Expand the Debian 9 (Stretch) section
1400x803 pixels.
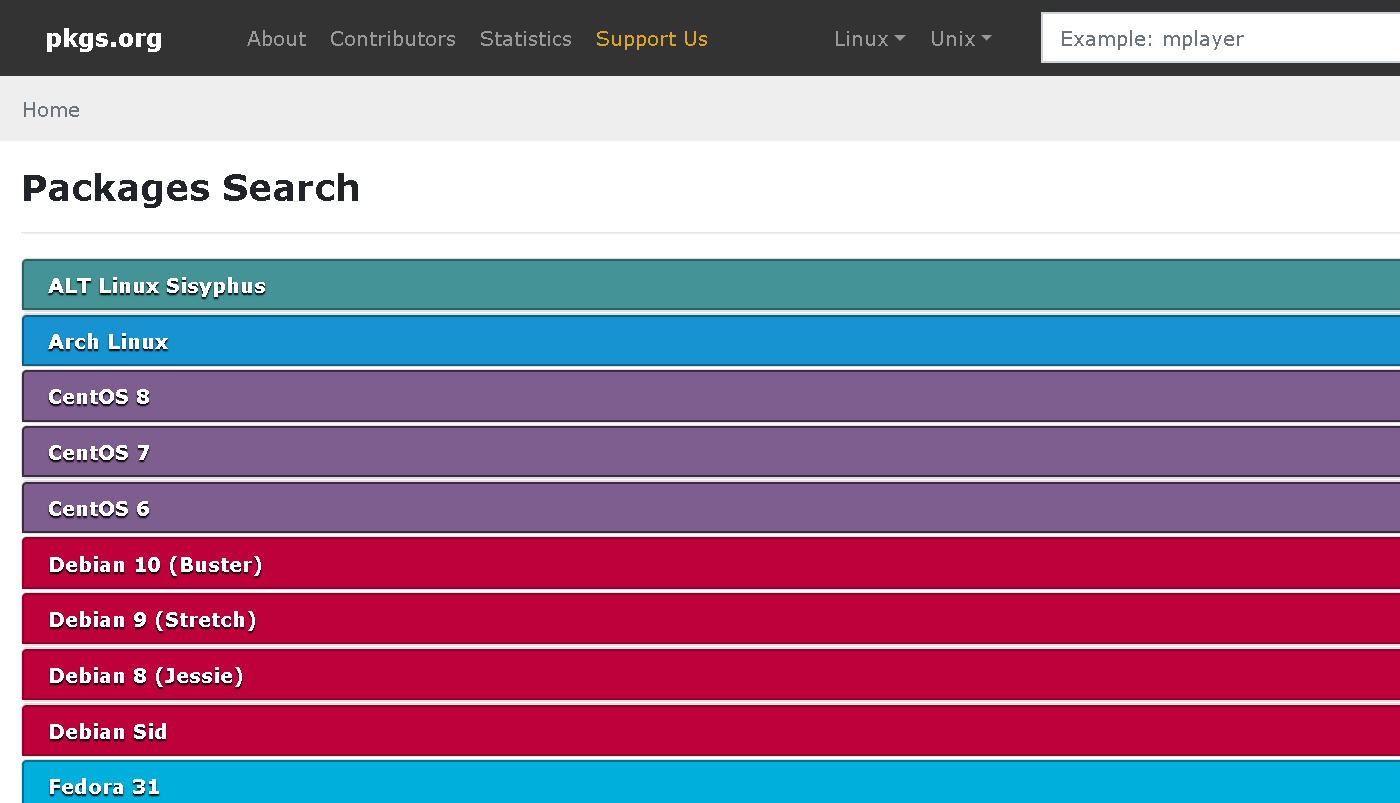[711, 619]
